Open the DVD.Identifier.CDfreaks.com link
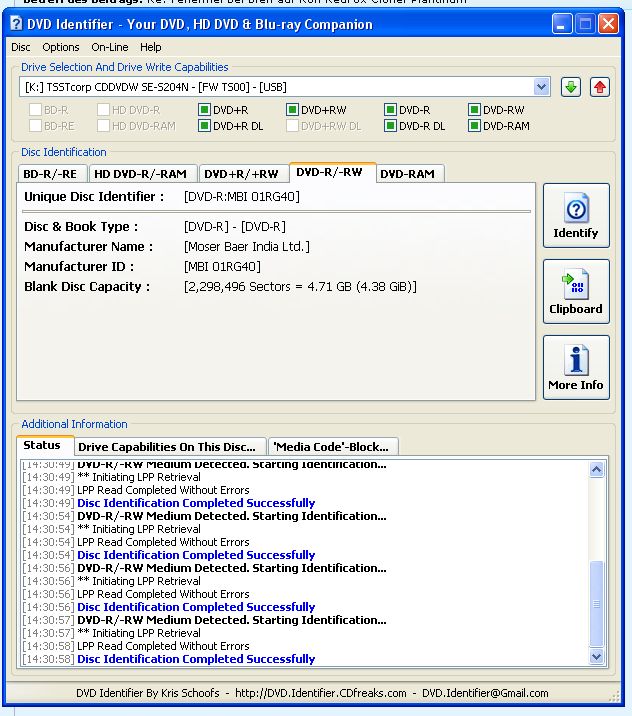632x716 pixels. (x=321, y=693)
